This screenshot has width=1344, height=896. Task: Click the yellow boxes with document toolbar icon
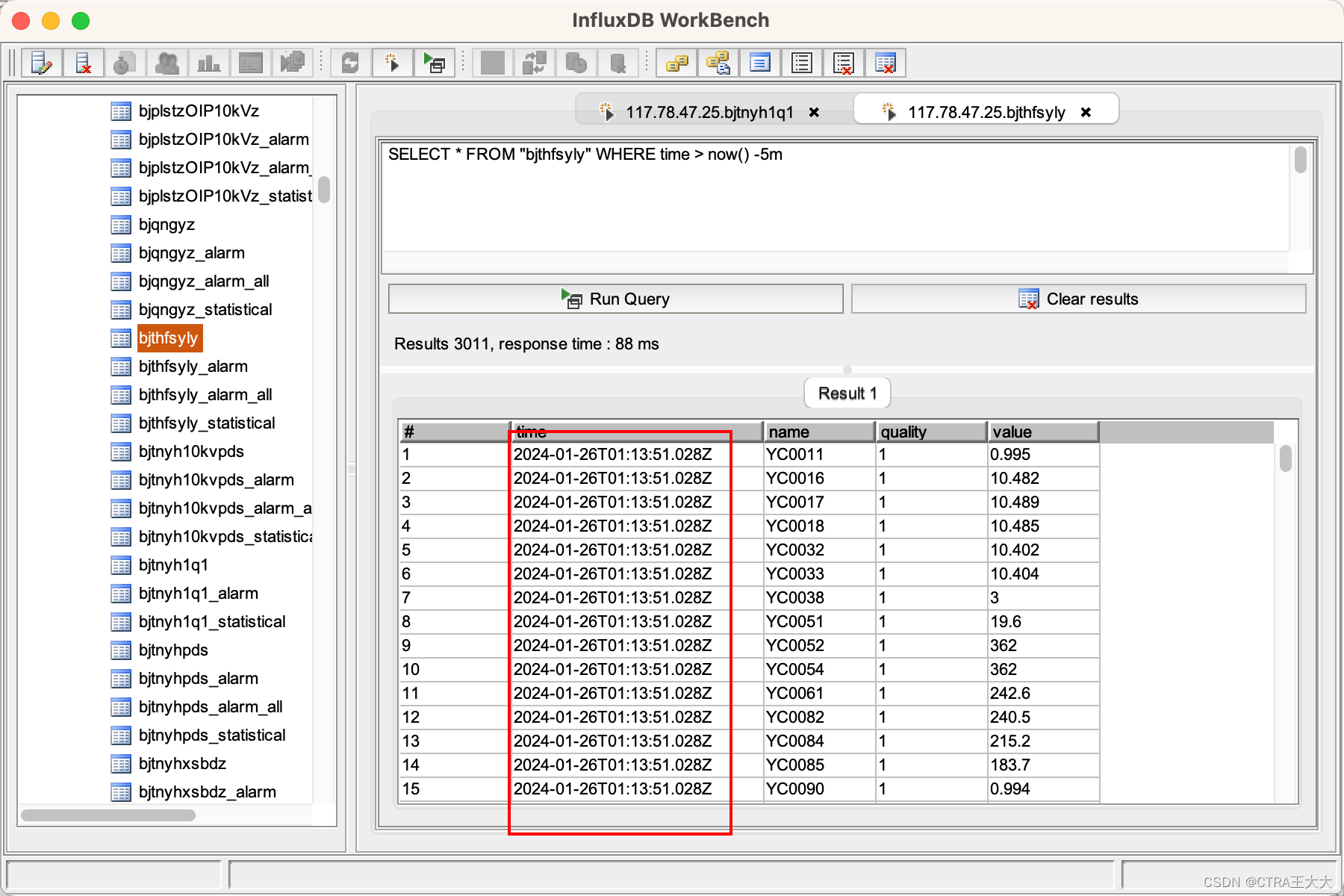coord(718,63)
